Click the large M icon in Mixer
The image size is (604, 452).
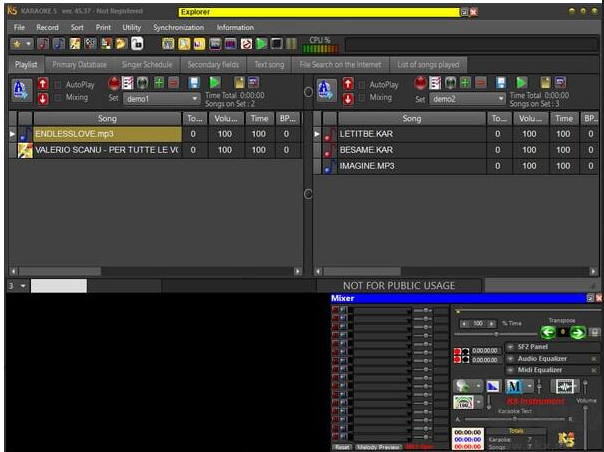[x=514, y=385]
